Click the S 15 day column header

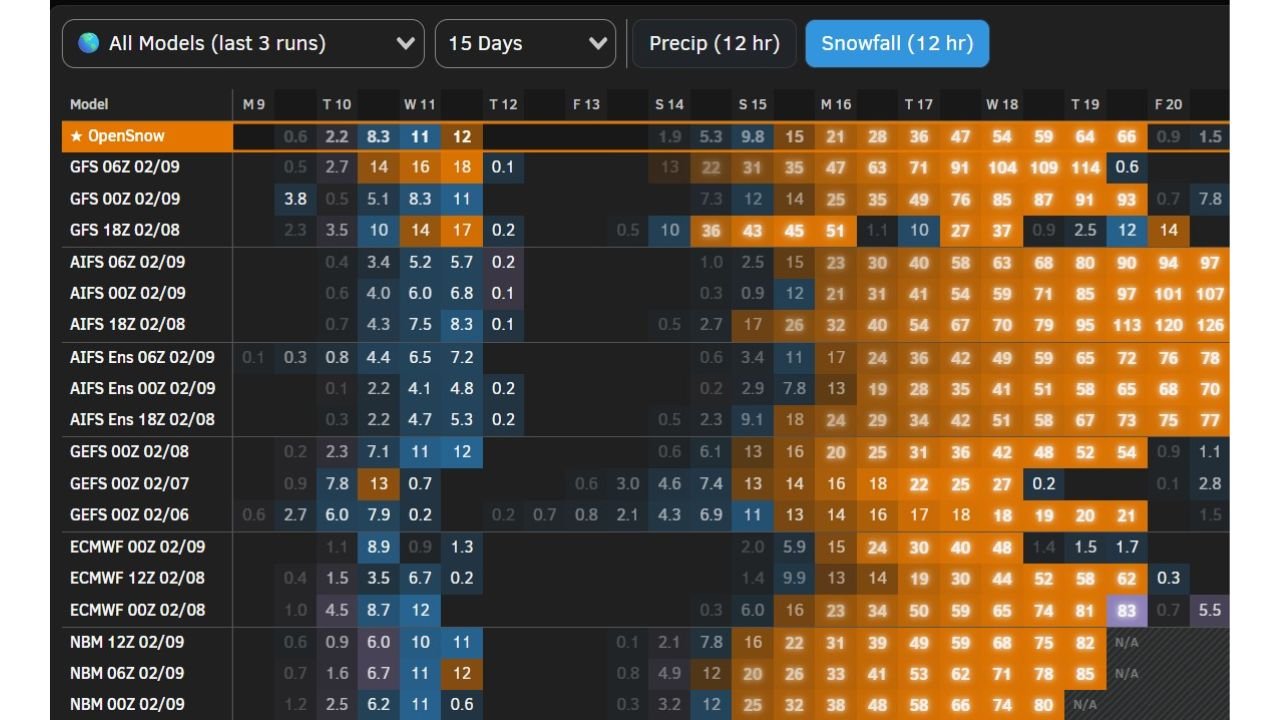click(752, 104)
